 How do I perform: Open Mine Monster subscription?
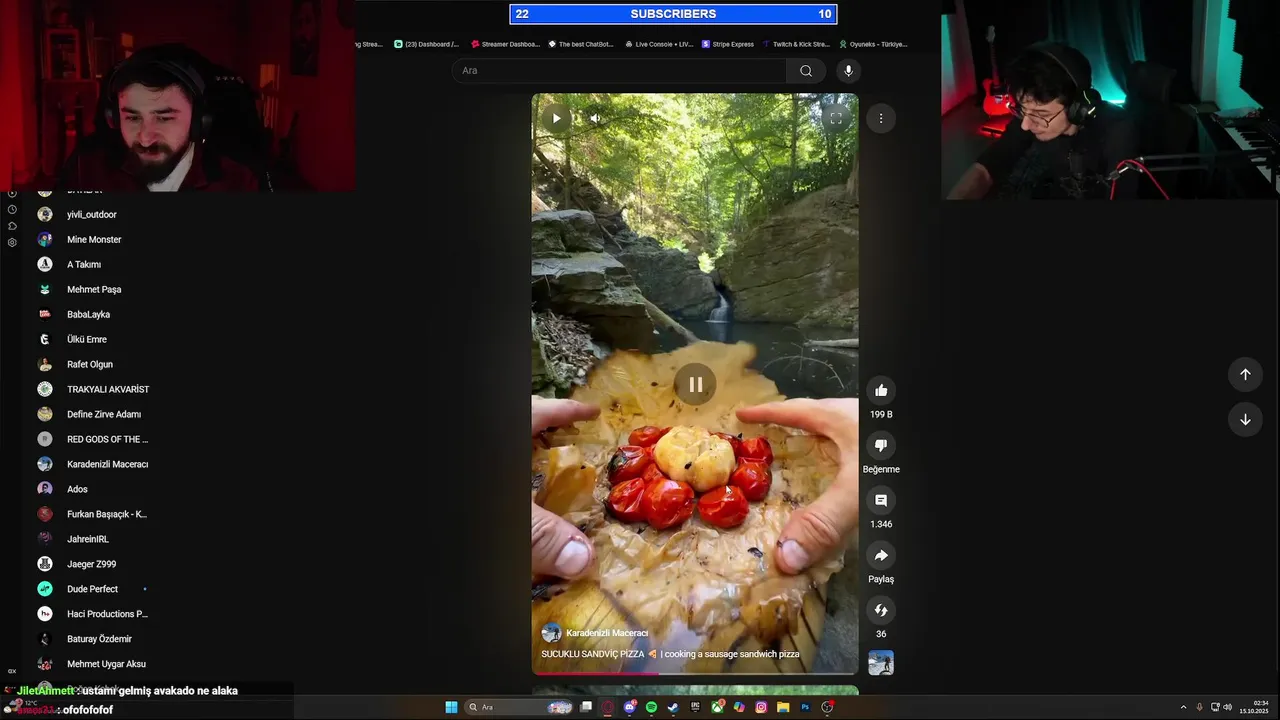tap(94, 240)
